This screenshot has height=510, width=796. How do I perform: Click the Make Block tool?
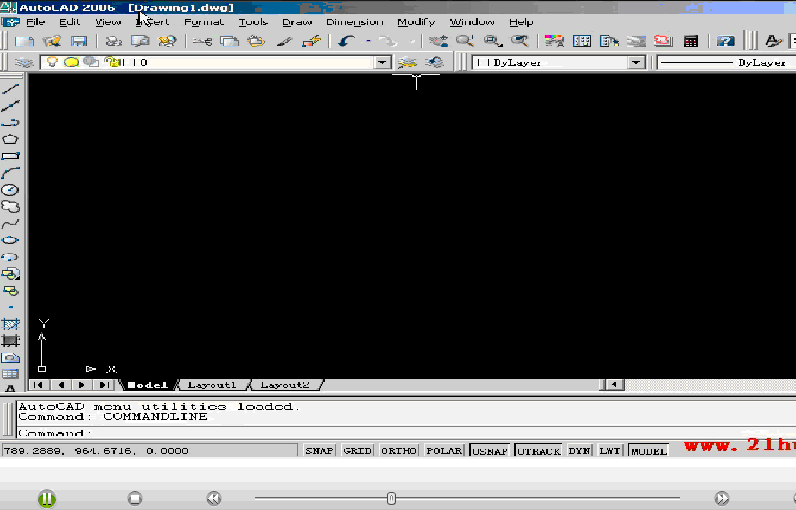(x=10, y=291)
